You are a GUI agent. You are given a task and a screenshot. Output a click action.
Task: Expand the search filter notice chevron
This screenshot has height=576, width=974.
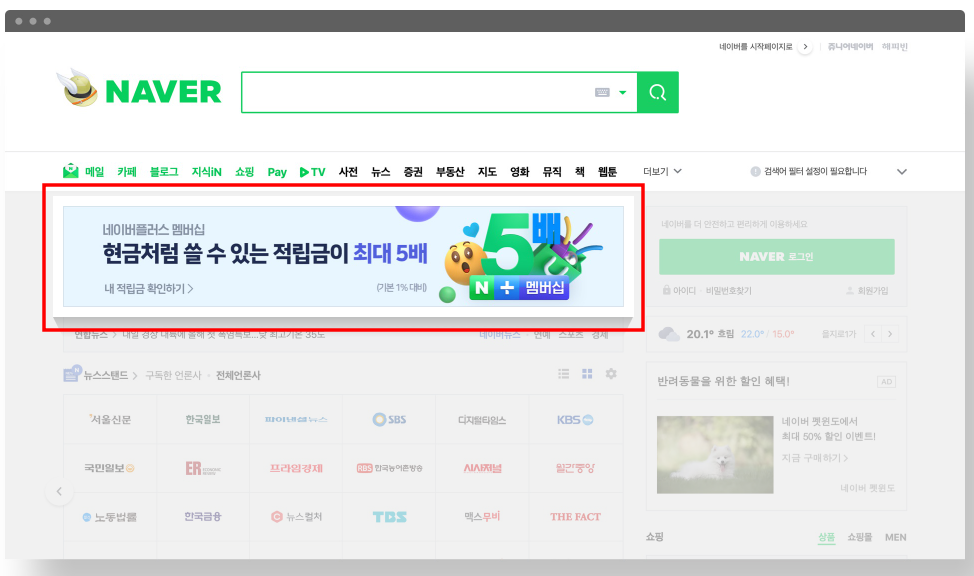[902, 171]
